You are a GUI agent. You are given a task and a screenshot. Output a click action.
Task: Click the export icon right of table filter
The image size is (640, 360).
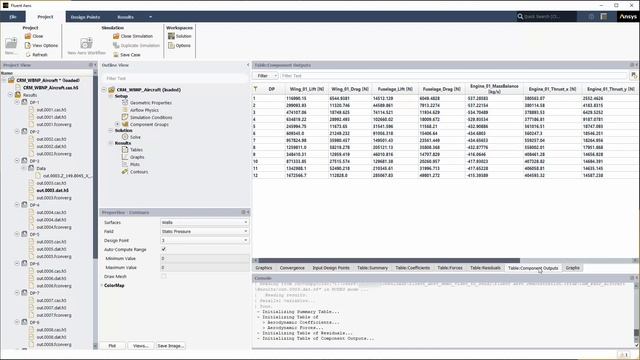[x=633, y=76]
